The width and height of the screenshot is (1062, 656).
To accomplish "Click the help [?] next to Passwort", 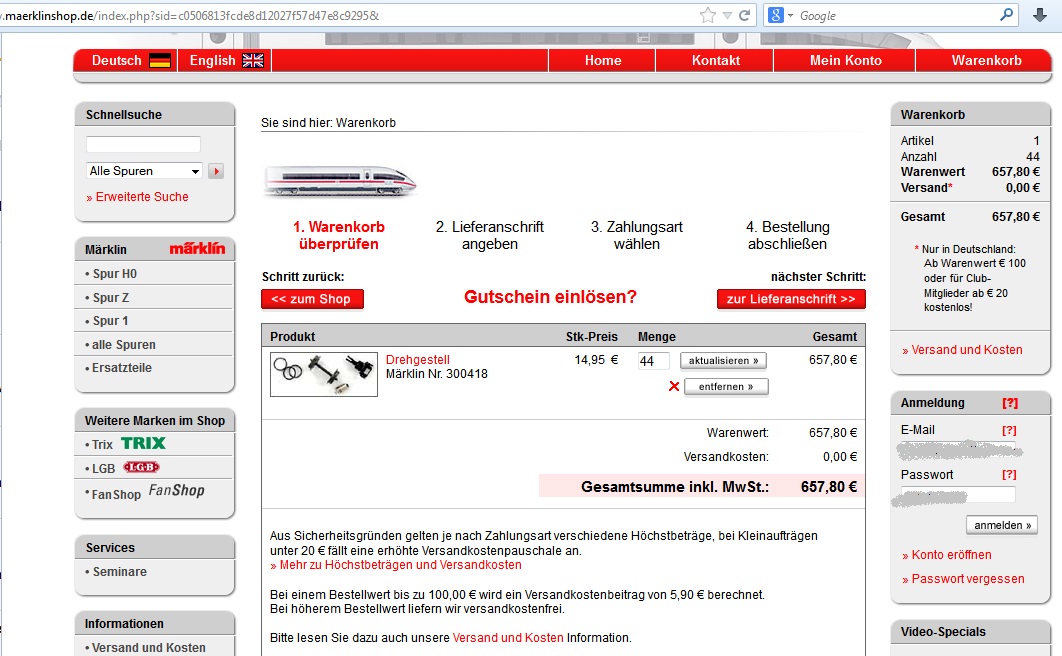I will tap(1009, 475).
